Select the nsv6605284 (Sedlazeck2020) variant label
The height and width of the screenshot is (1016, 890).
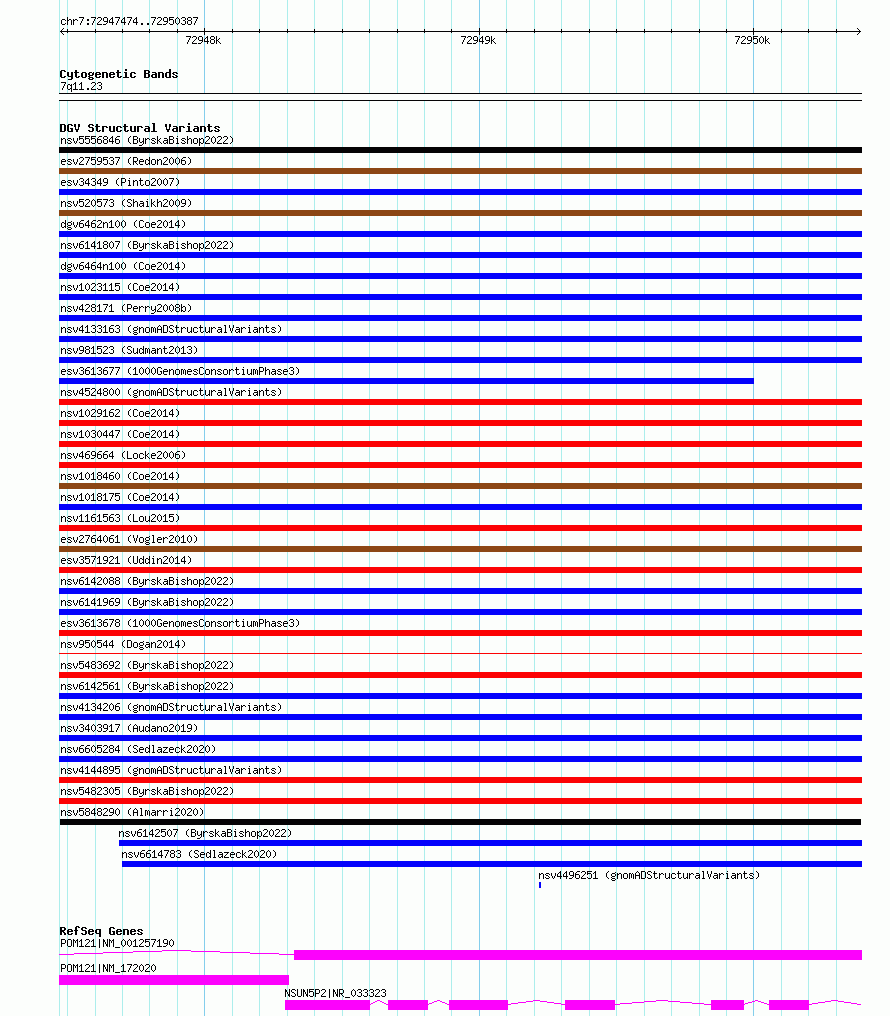138,749
